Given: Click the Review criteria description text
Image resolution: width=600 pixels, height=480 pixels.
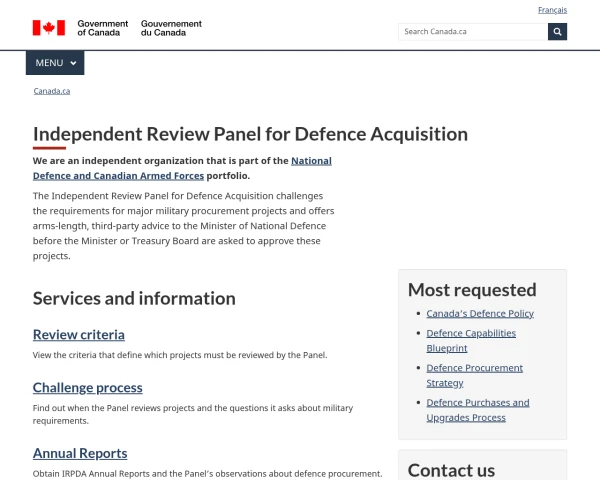Looking at the screenshot, I should click(180, 355).
